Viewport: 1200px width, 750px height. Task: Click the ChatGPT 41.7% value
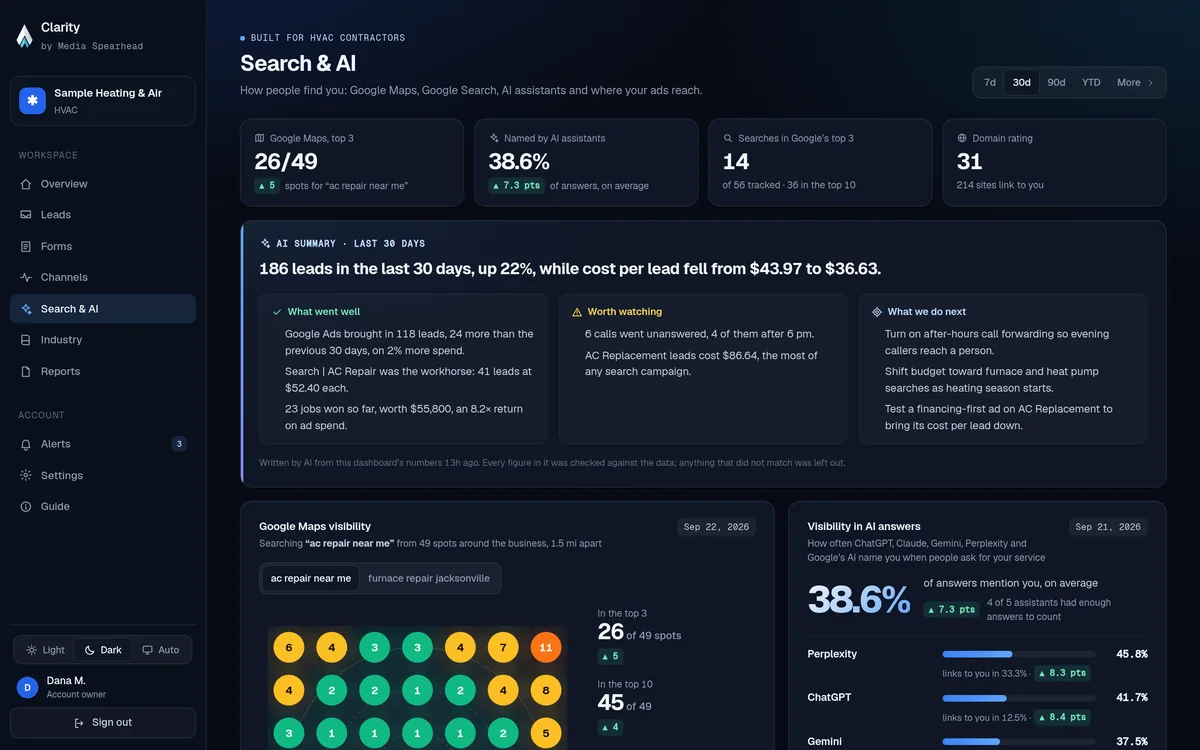pyautogui.click(x=1132, y=698)
